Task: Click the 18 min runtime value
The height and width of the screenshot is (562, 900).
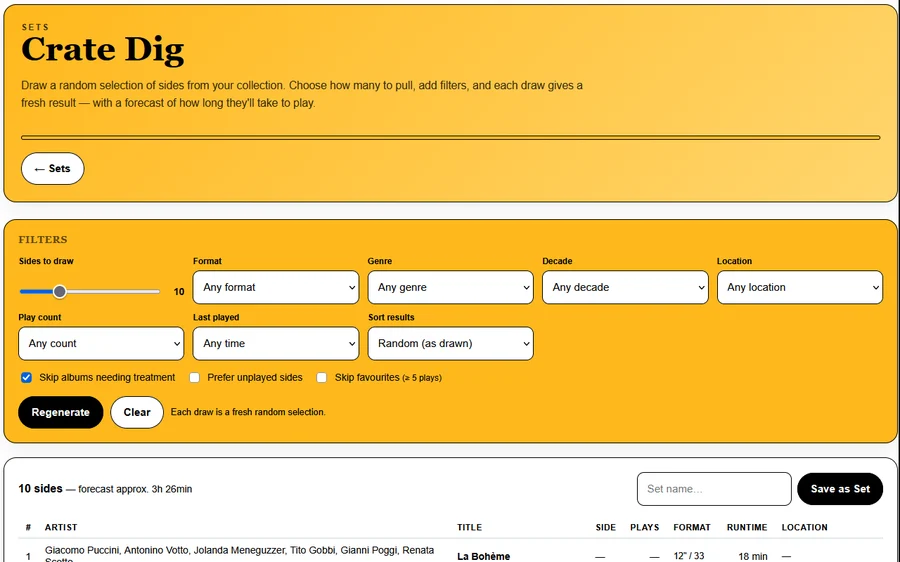Action: pos(752,556)
